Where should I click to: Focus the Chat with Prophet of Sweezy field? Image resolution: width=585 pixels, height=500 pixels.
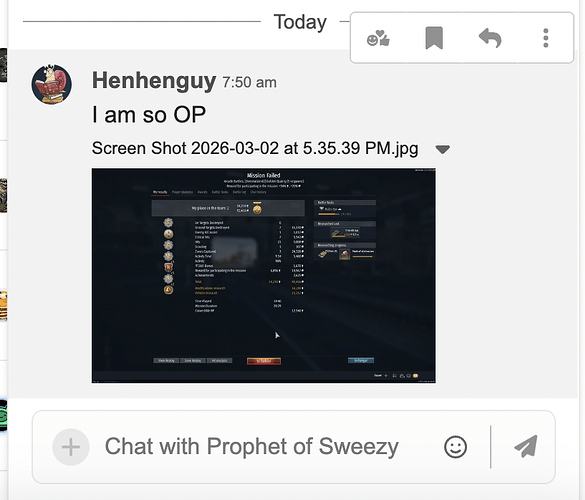point(252,447)
